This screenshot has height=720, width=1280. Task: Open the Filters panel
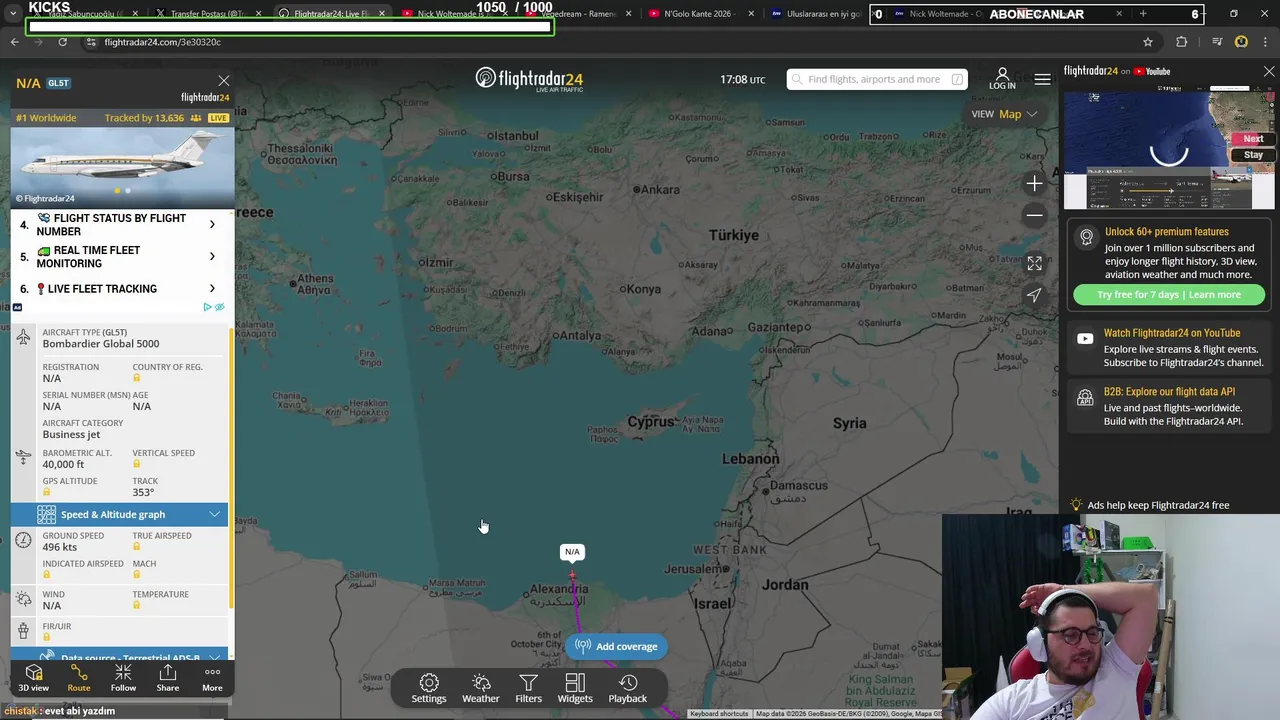point(528,688)
